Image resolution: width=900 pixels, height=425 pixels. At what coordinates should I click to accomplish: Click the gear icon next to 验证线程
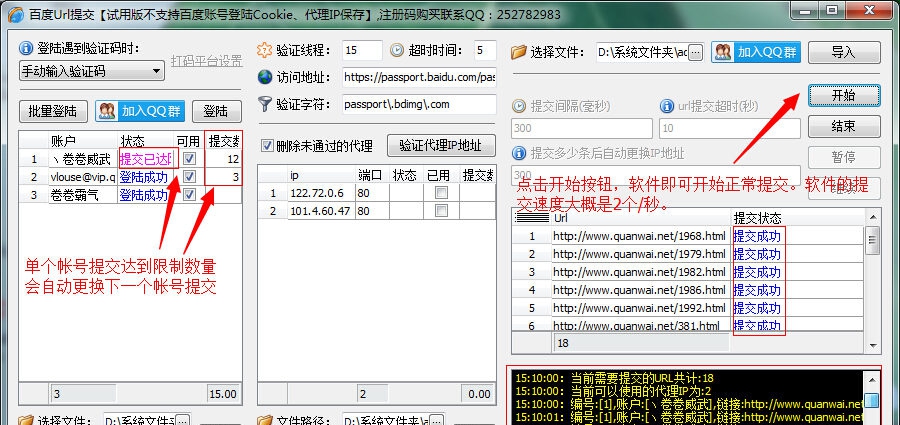(265, 50)
